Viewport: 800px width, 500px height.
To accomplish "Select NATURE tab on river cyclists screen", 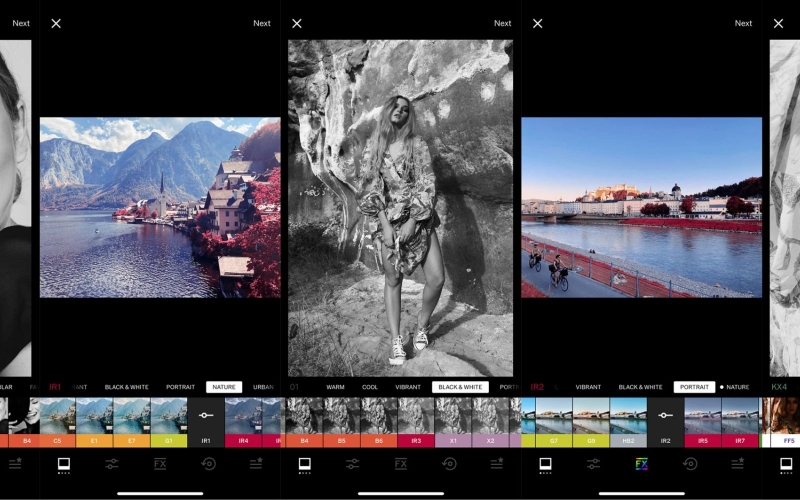I will [738, 387].
